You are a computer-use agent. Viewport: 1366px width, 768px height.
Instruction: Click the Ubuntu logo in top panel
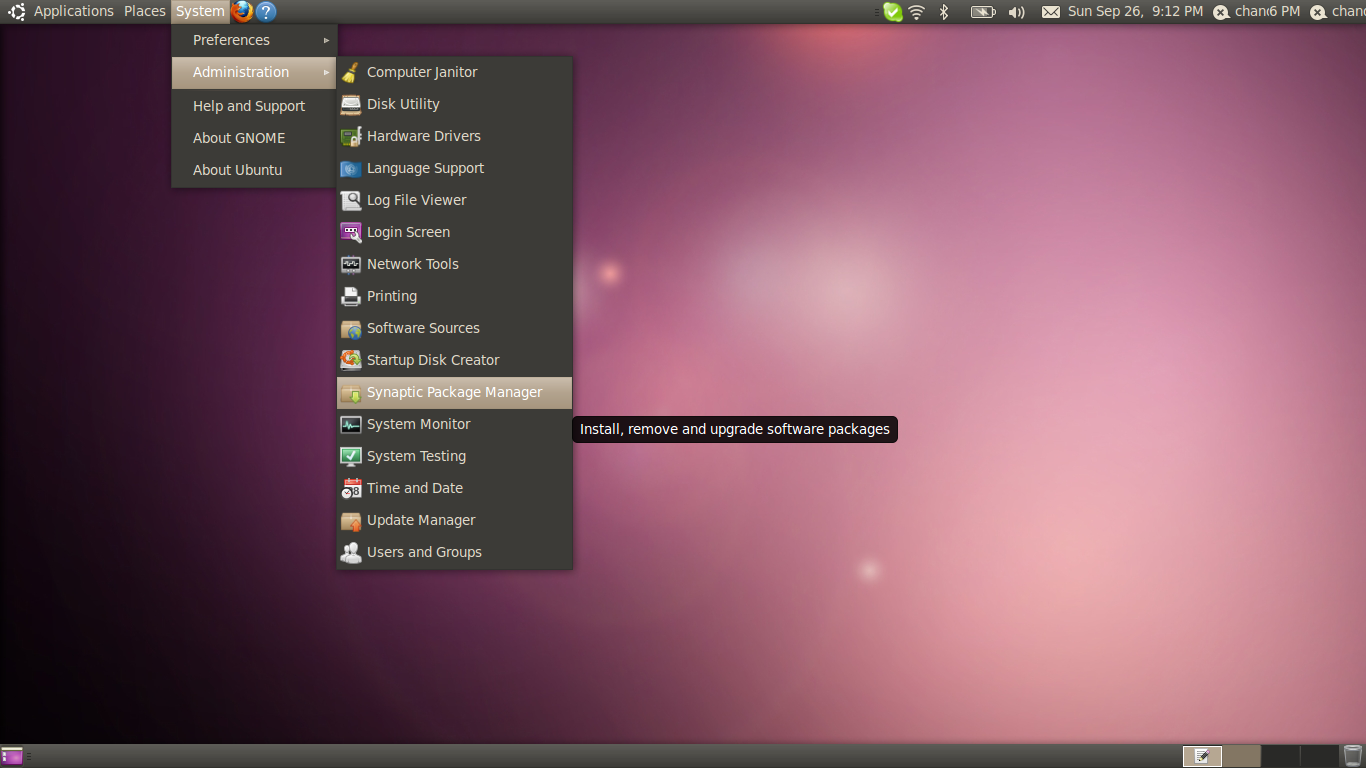click(17, 11)
